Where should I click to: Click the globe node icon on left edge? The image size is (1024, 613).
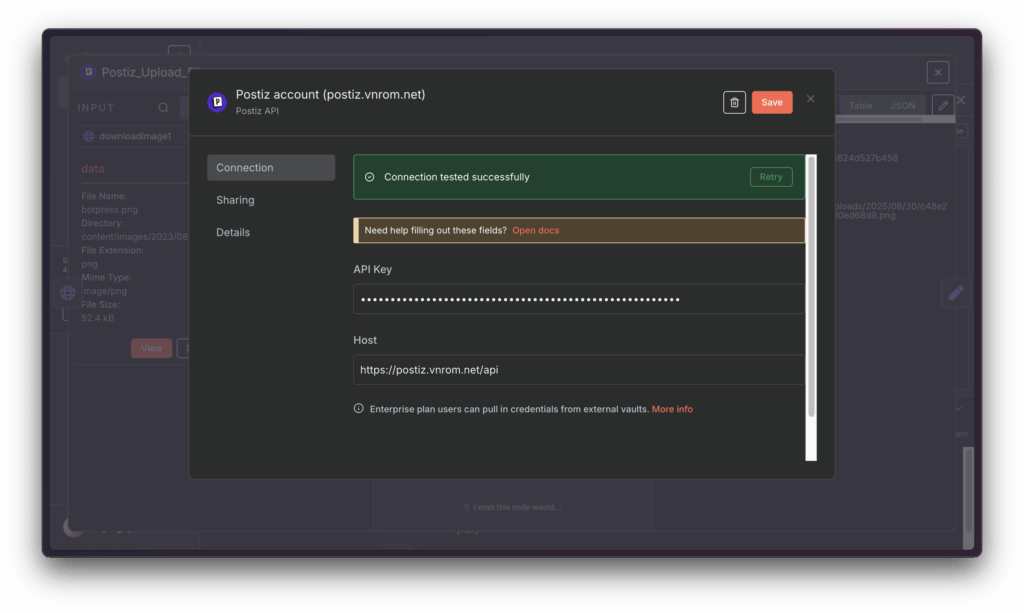point(67,292)
